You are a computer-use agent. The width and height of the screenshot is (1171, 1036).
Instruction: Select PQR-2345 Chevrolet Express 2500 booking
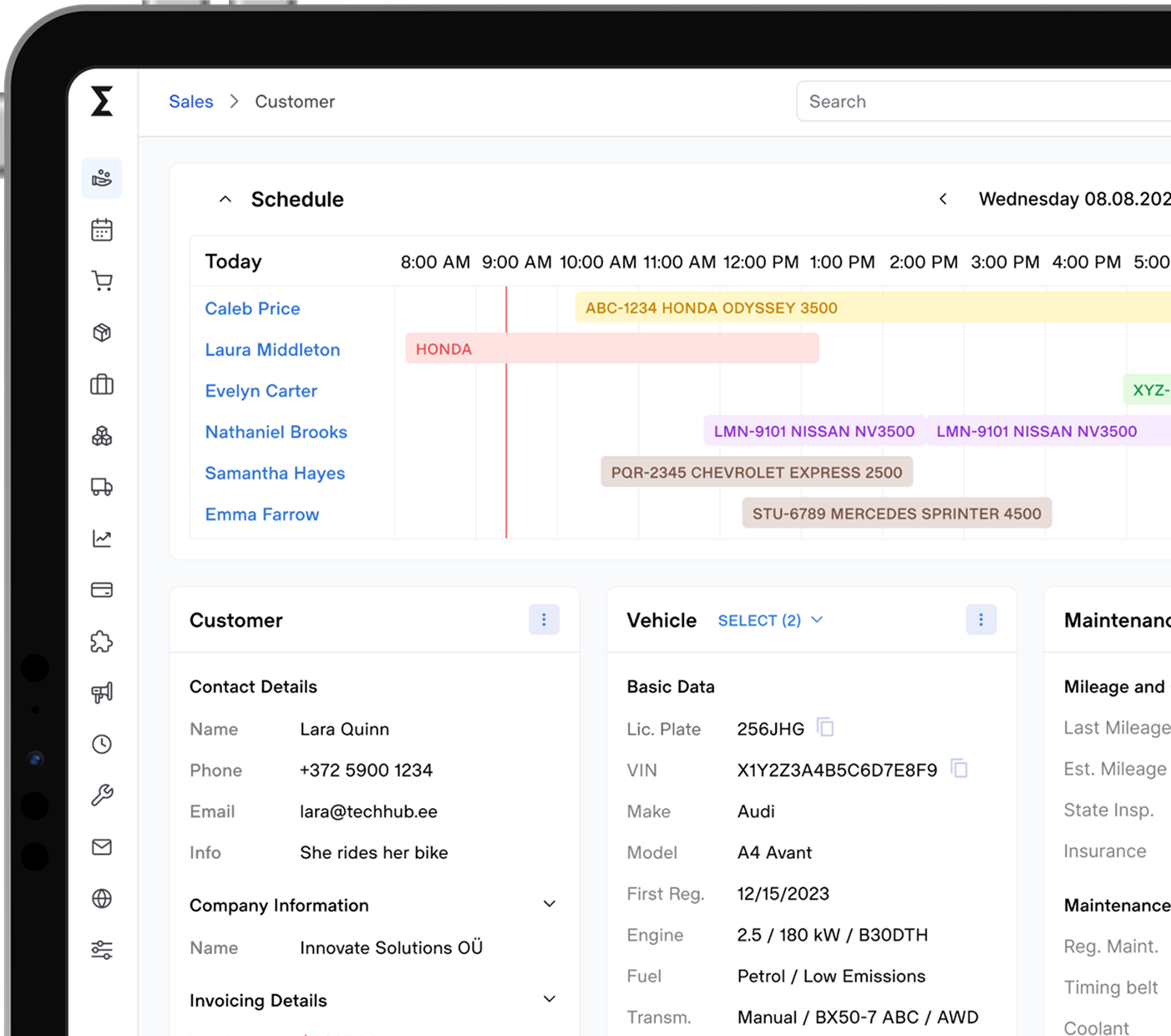point(757,472)
